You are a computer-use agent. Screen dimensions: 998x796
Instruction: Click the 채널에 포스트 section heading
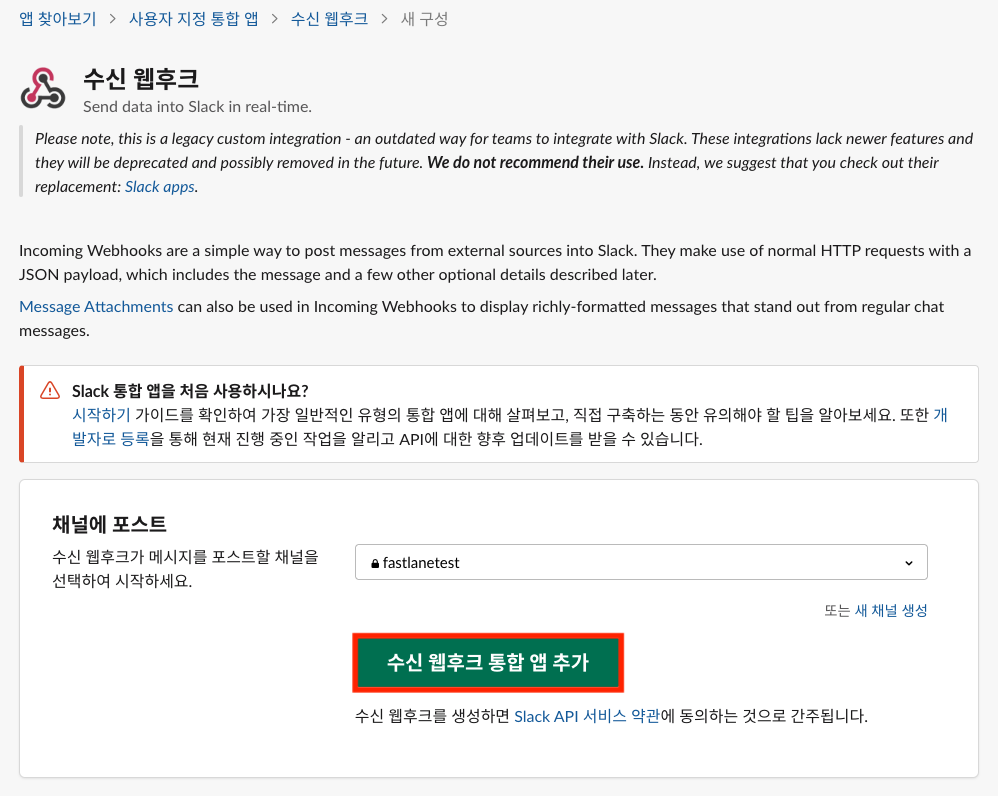(x=109, y=524)
